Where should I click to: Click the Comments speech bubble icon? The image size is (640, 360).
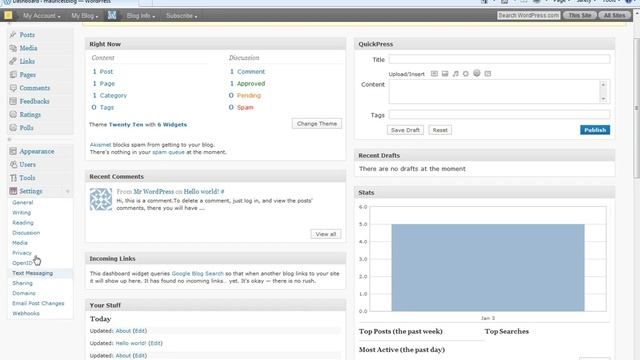(x=13, y=88)
